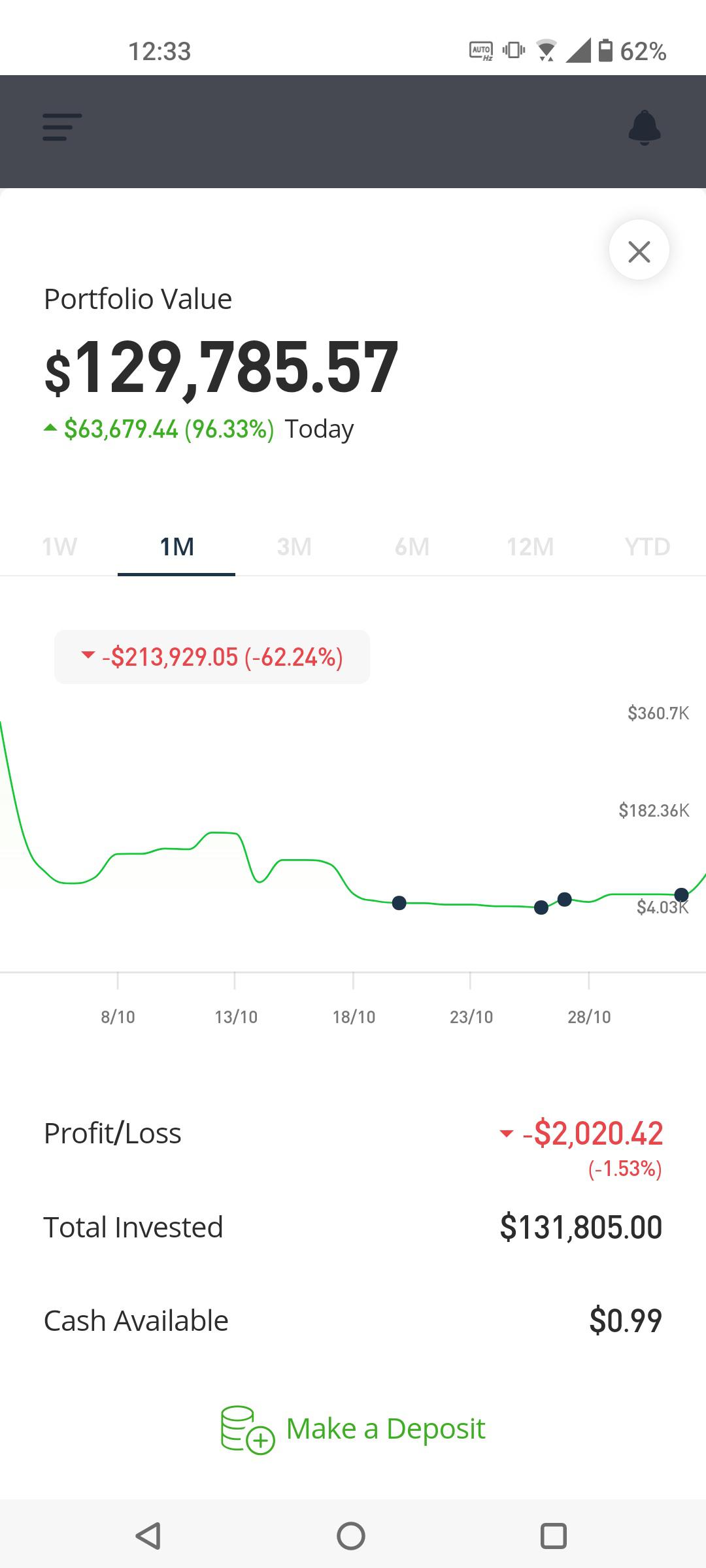This screenshot has height=1568, width=706.
Task: Open the hamburger navigation menu
Action: 62,127
